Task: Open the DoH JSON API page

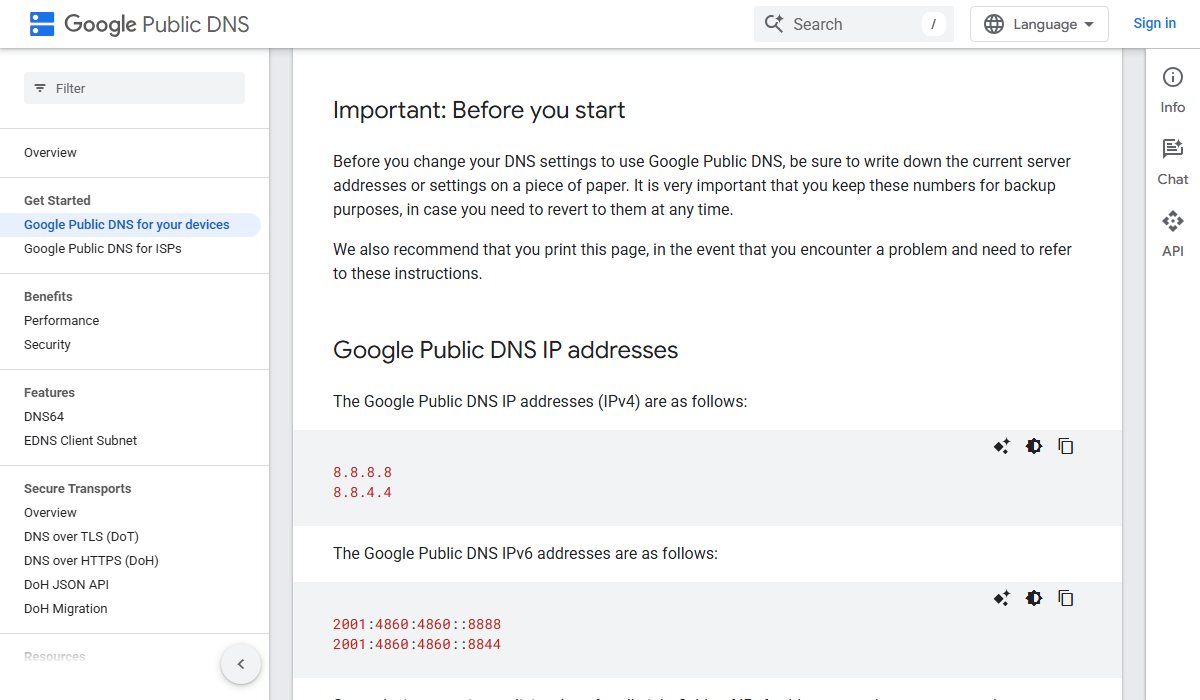Action: click(66, 585)
